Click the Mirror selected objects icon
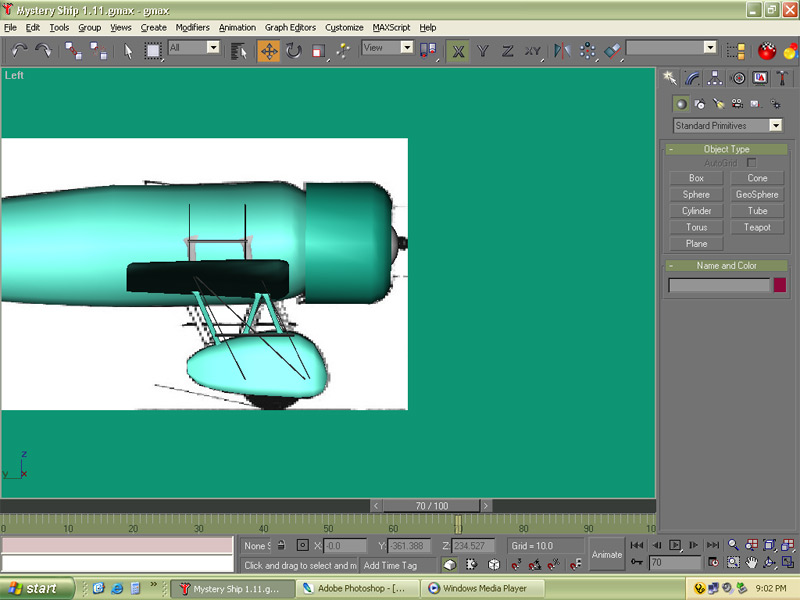Image resolution: width=800 pixels, height=600 pixels. click(561, 51)
